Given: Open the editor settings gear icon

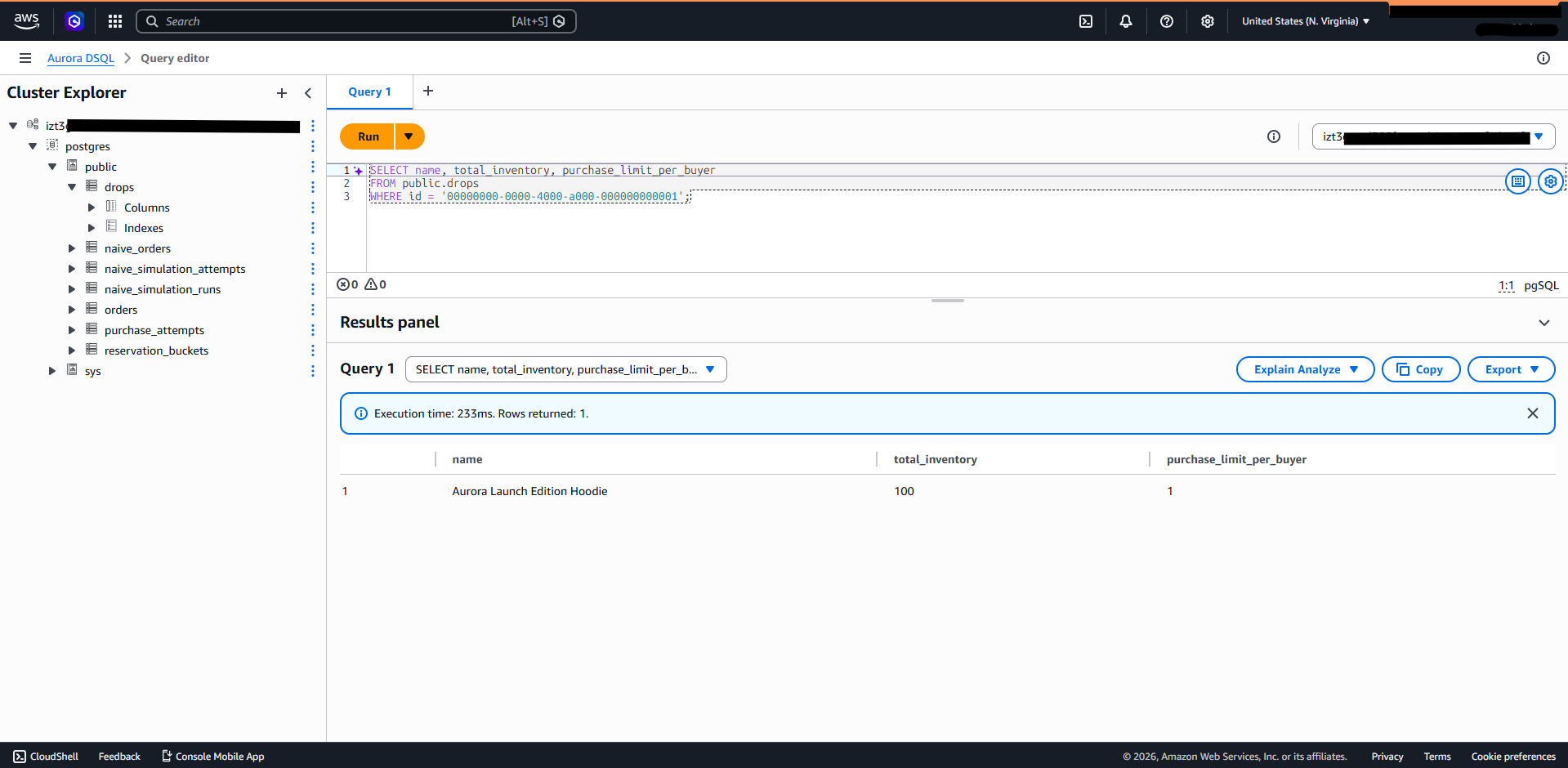Looking at the screenshot, I should [1551, 181].
